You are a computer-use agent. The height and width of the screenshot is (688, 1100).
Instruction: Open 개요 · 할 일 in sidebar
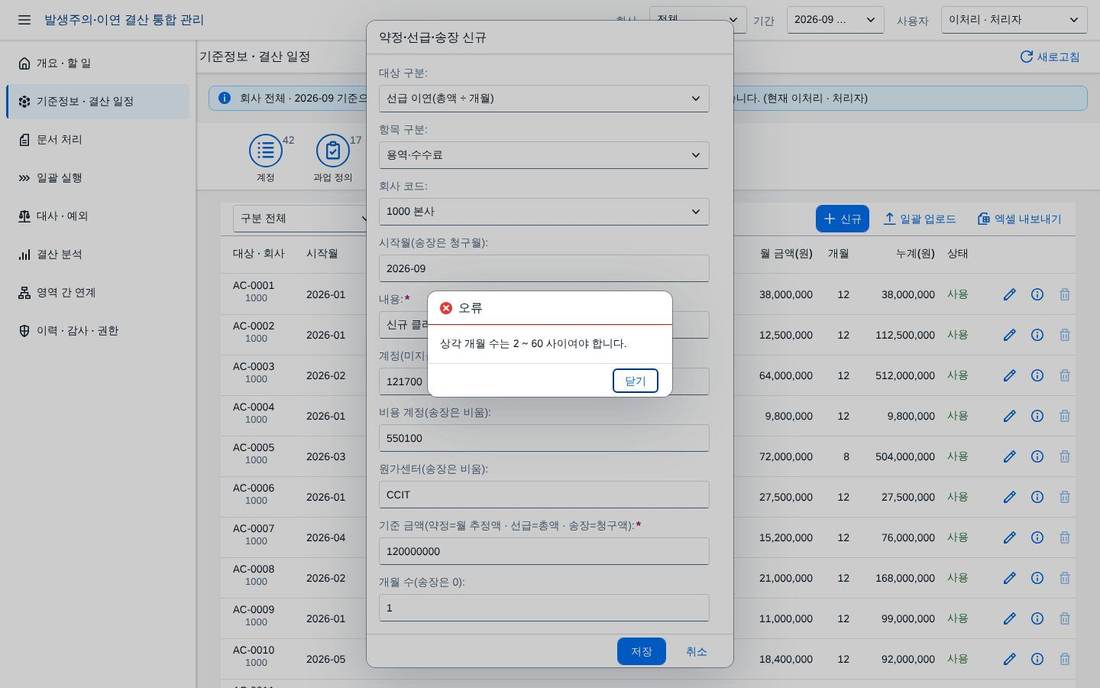pyautogui.click(x=98, y=63)
